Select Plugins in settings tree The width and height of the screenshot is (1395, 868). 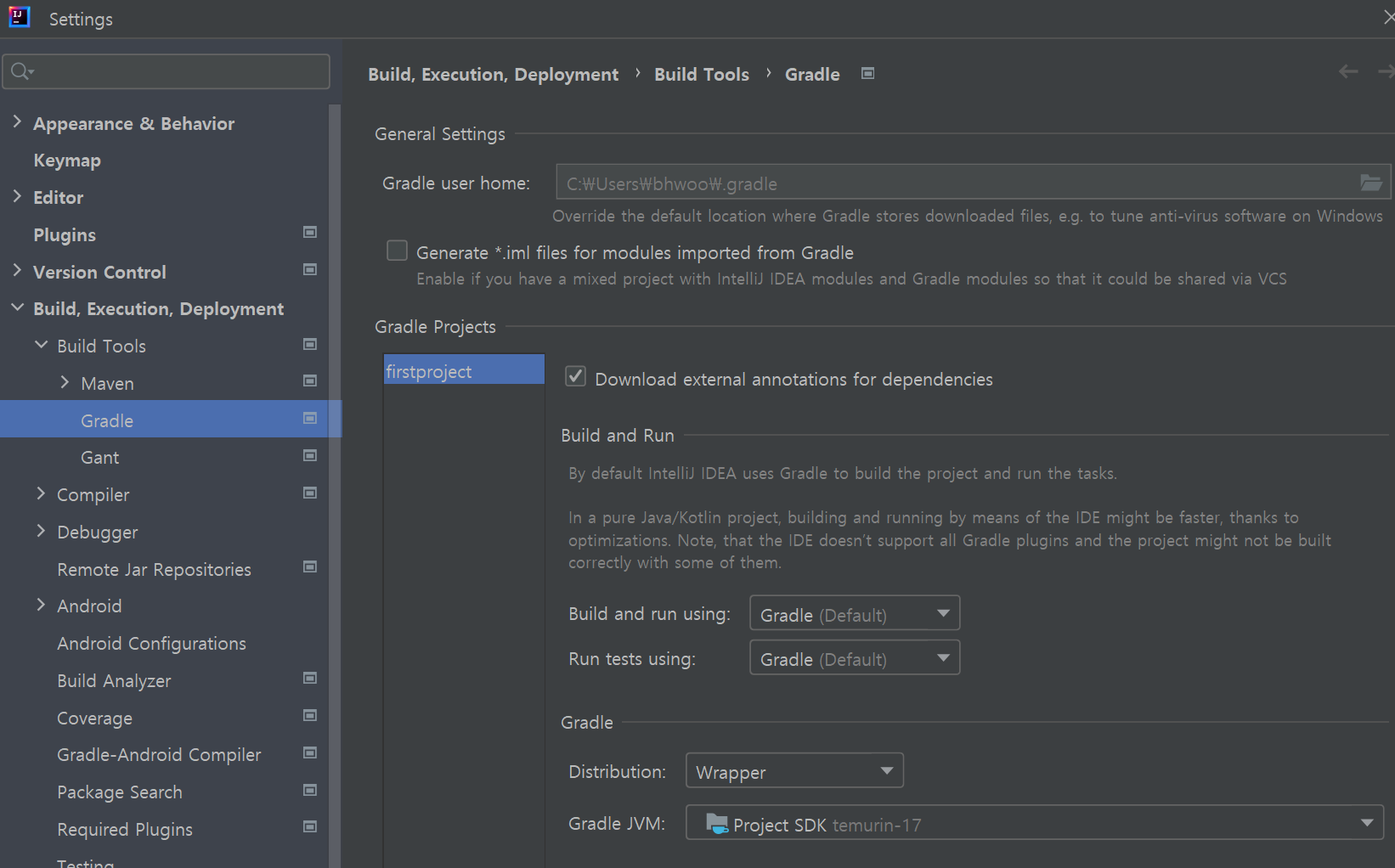click(x=65, y=234)
